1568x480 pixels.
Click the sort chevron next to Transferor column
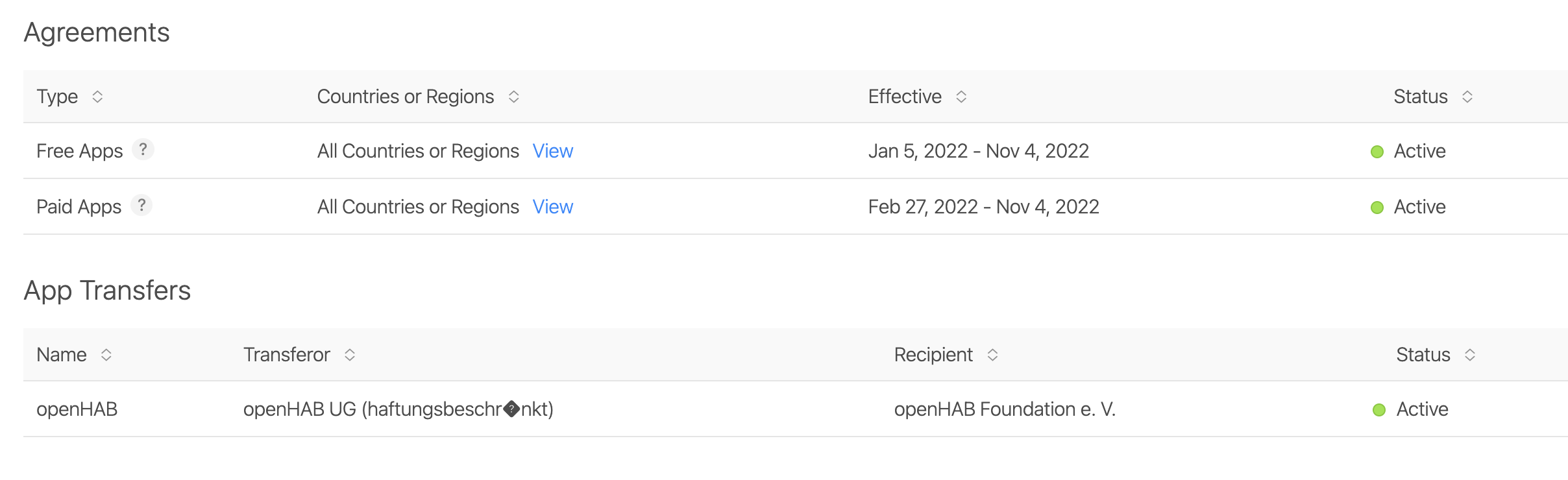point(349,355)
